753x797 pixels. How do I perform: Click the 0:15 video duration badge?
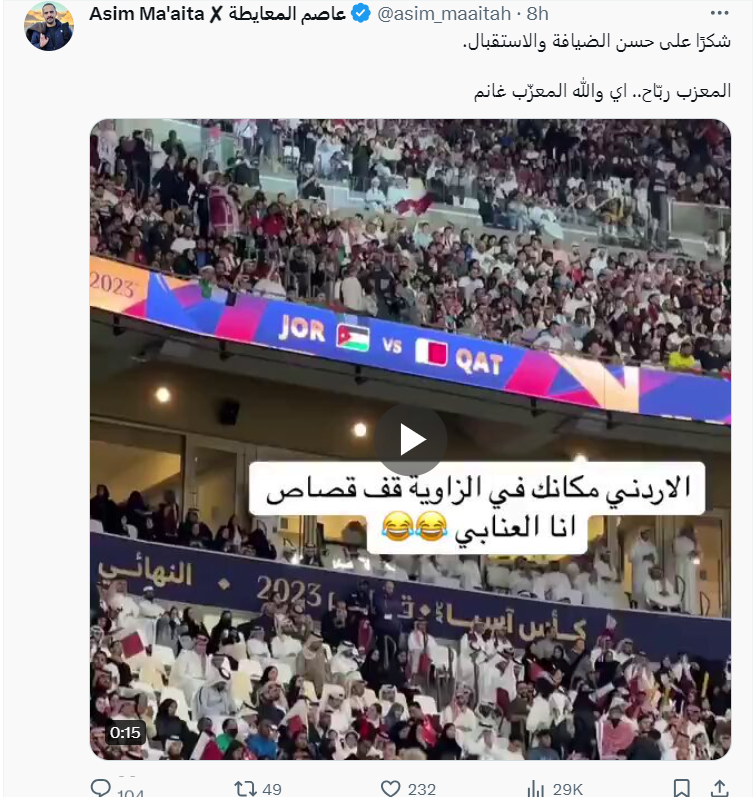(125, 732)
